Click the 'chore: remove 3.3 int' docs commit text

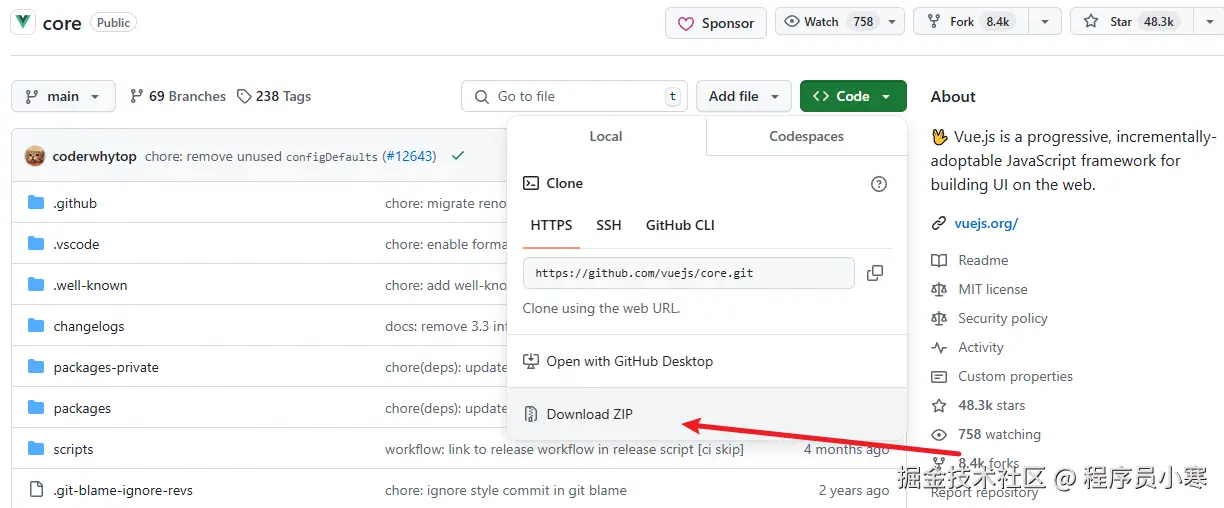click(x=447, y=326)
